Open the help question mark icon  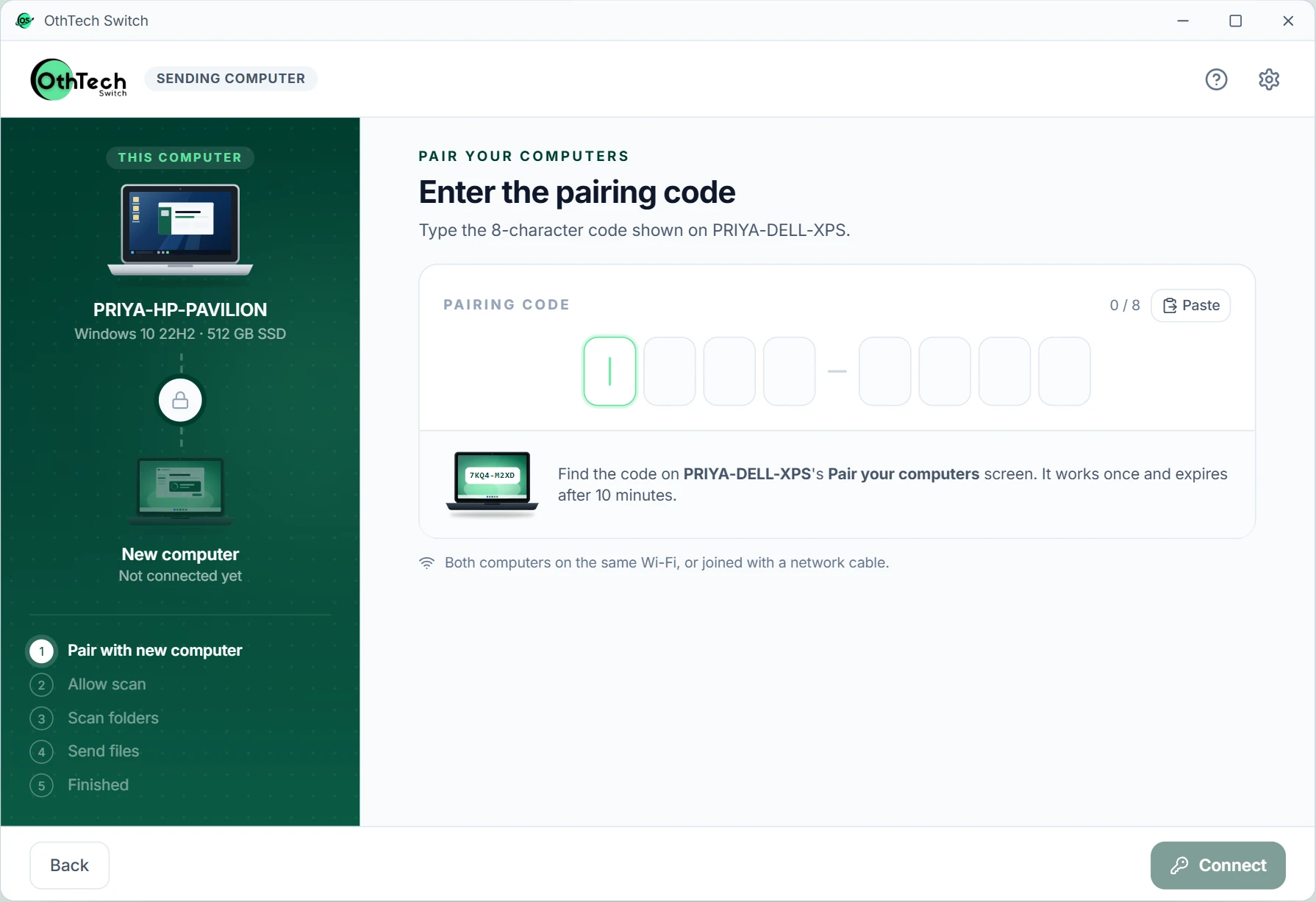1216,79
